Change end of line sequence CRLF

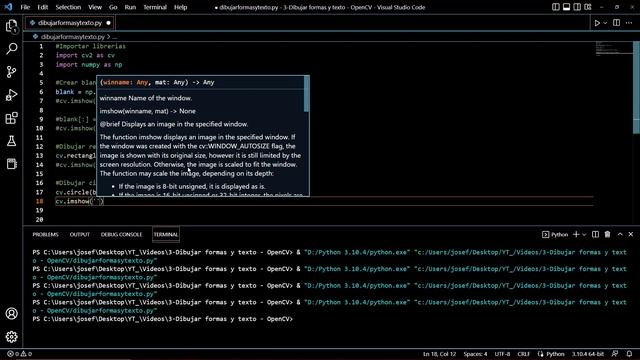523,354
